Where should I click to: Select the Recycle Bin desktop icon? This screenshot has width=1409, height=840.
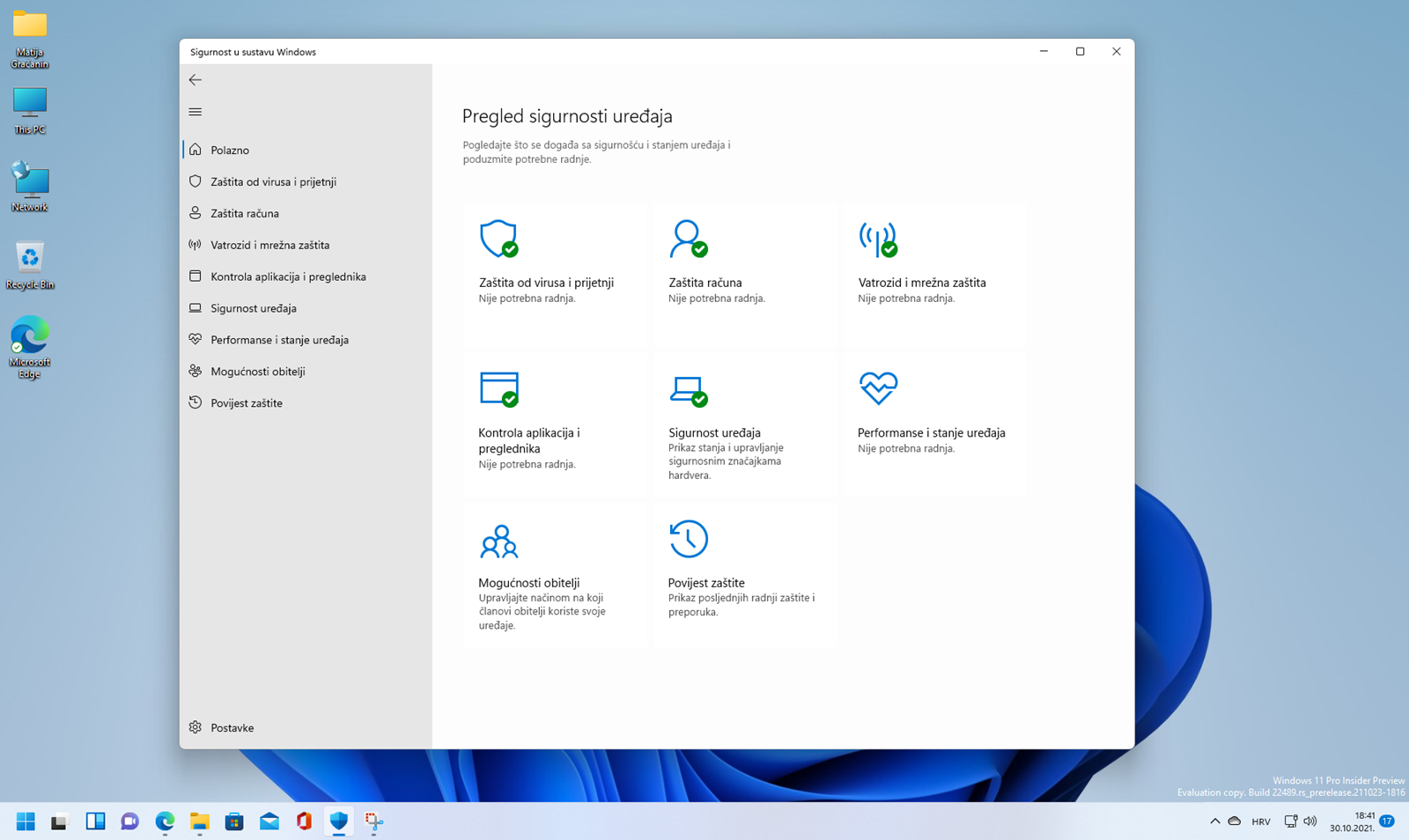[30, 265]
